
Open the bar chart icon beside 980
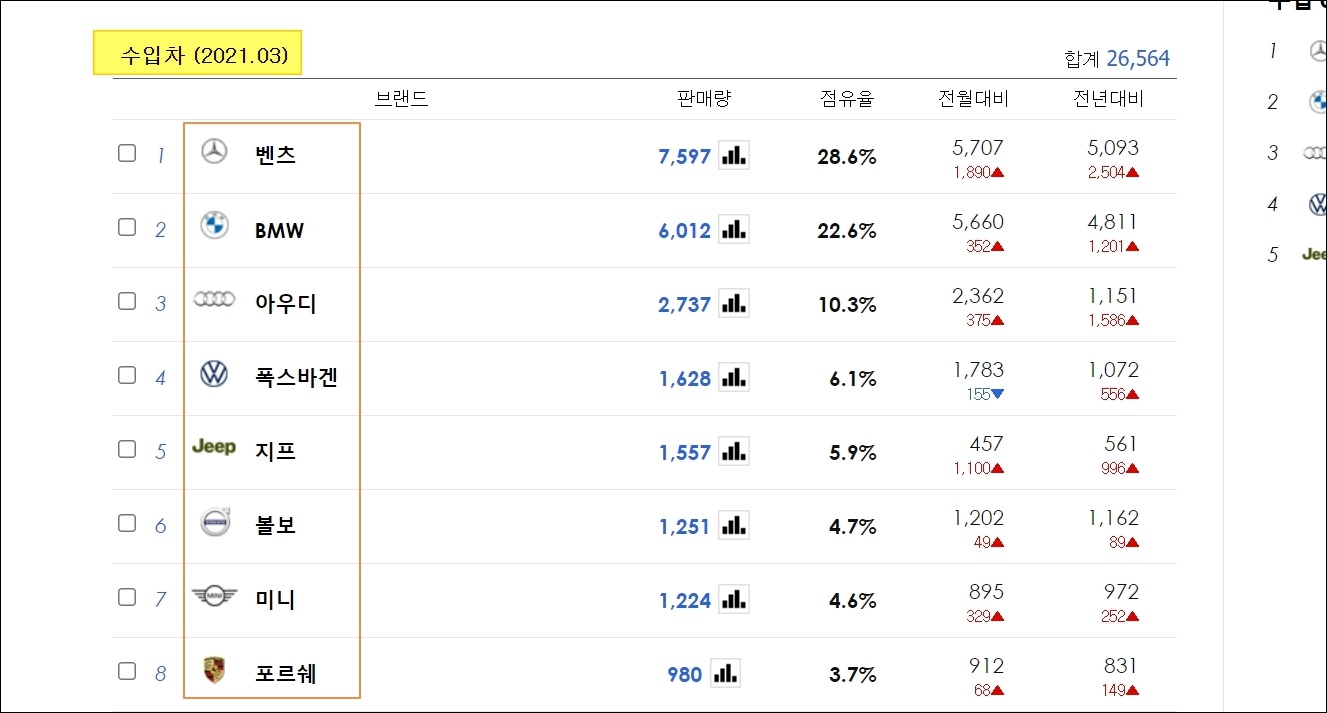(726, 673)
